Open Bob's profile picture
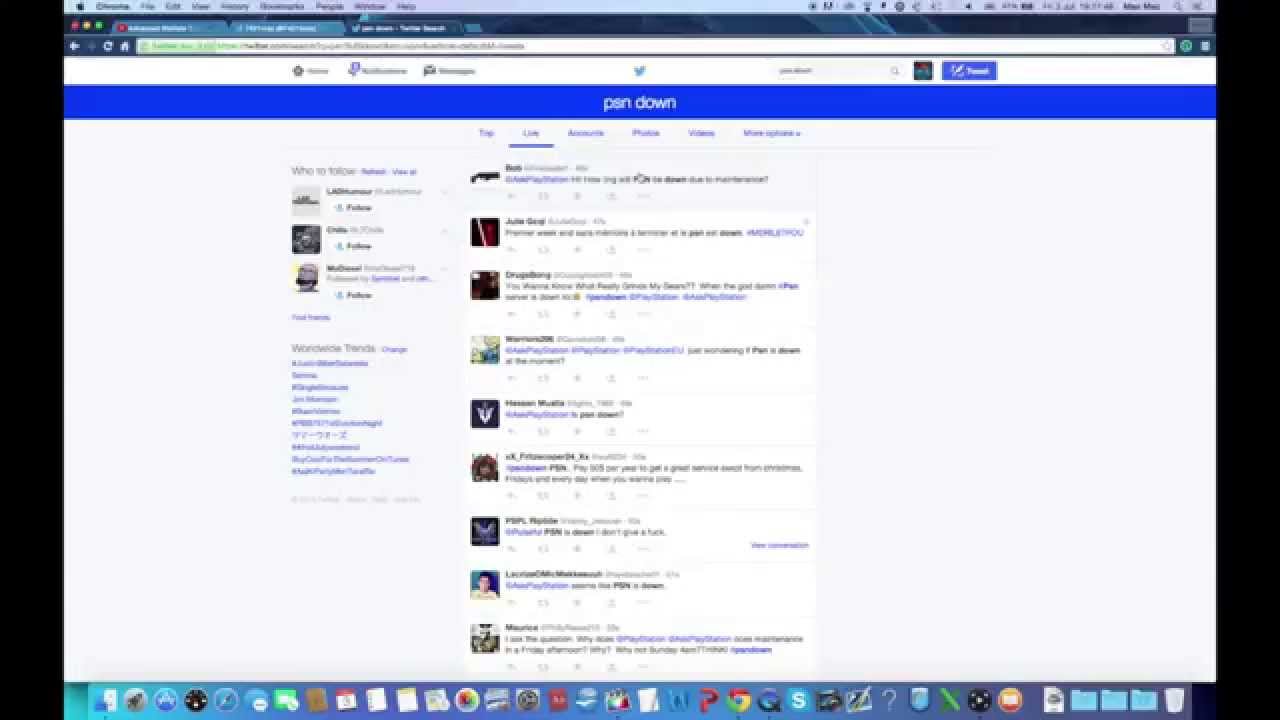This screenshot has height=720, width=1280. pos(485,178)
